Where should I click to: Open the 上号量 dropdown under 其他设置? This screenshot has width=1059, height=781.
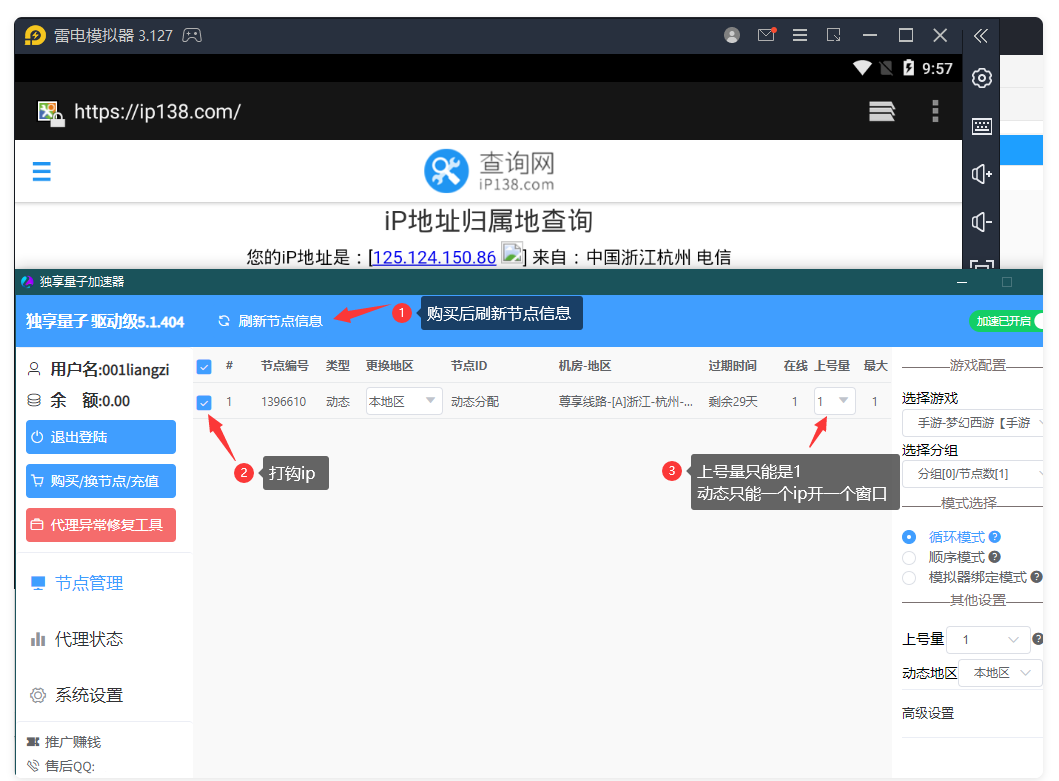point(988,640)
